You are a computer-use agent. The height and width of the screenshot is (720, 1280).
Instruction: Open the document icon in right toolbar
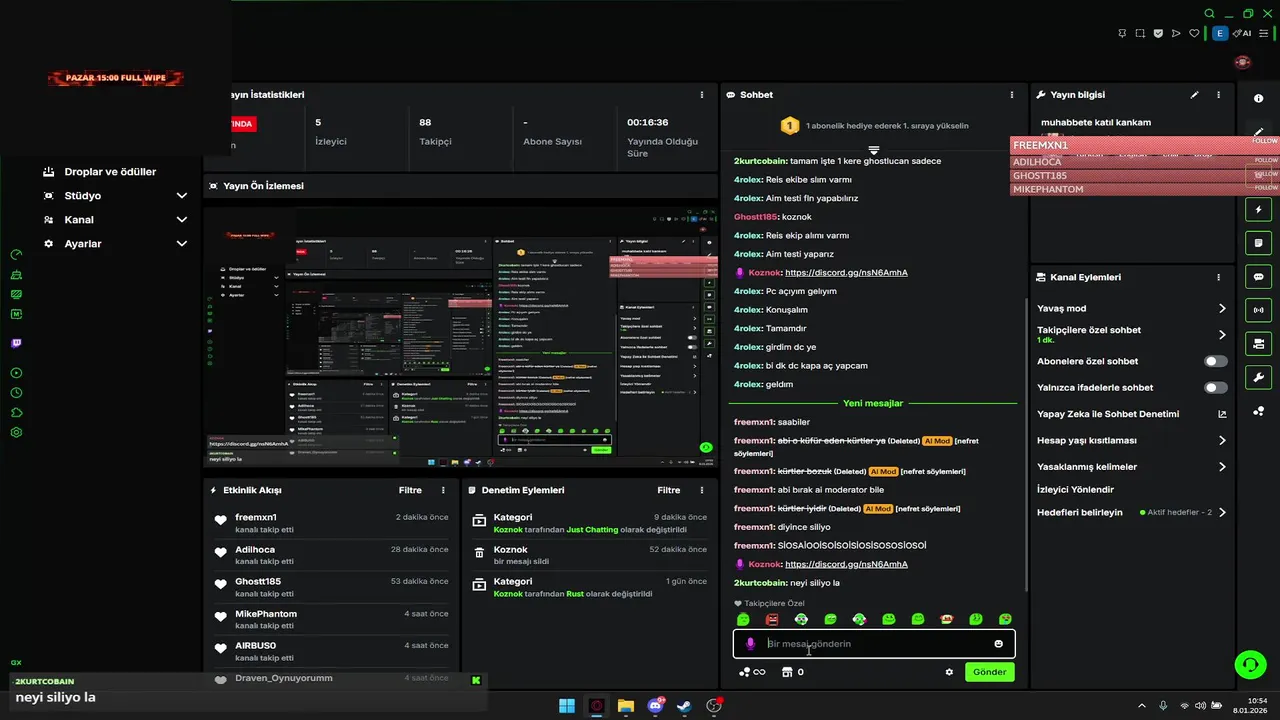[x=1259, y=243]
